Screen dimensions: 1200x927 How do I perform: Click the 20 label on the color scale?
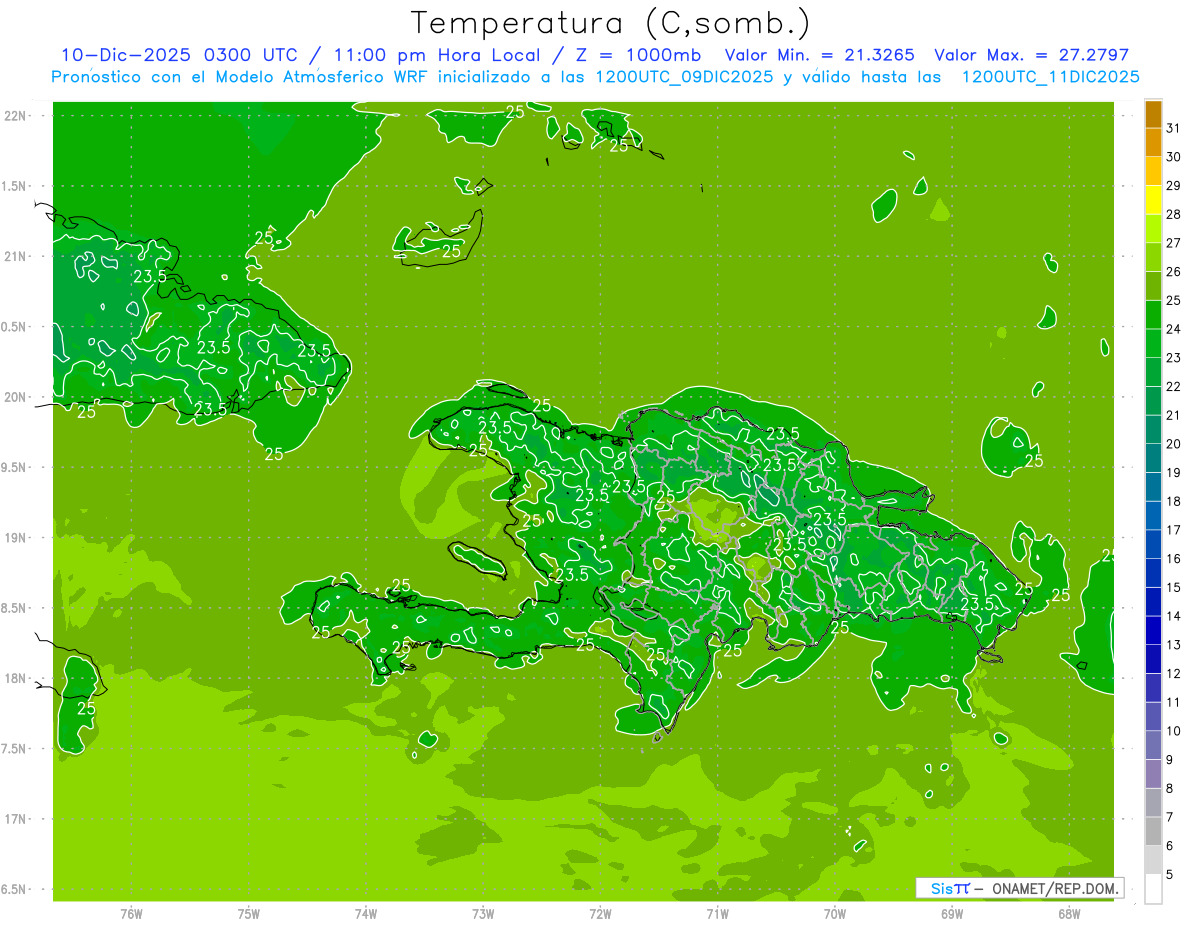click(1173, 444)
